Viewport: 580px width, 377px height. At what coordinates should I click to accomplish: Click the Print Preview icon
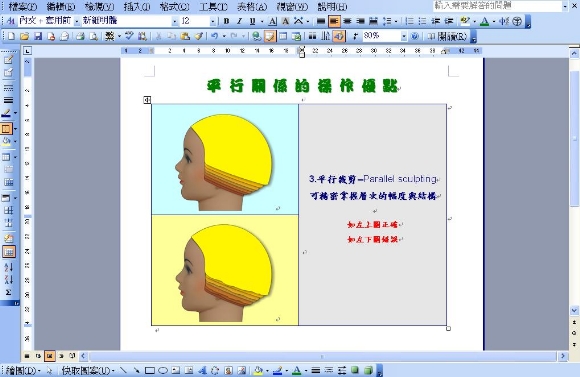tap(94, 36)
